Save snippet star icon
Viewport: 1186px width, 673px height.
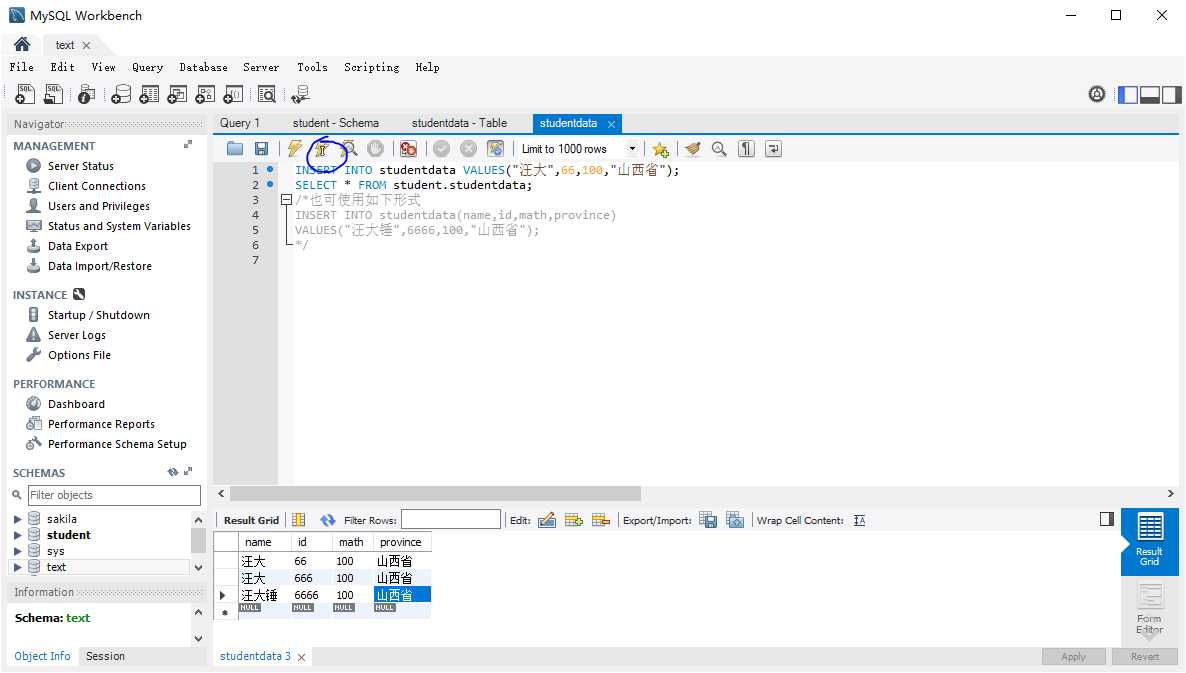660,149
